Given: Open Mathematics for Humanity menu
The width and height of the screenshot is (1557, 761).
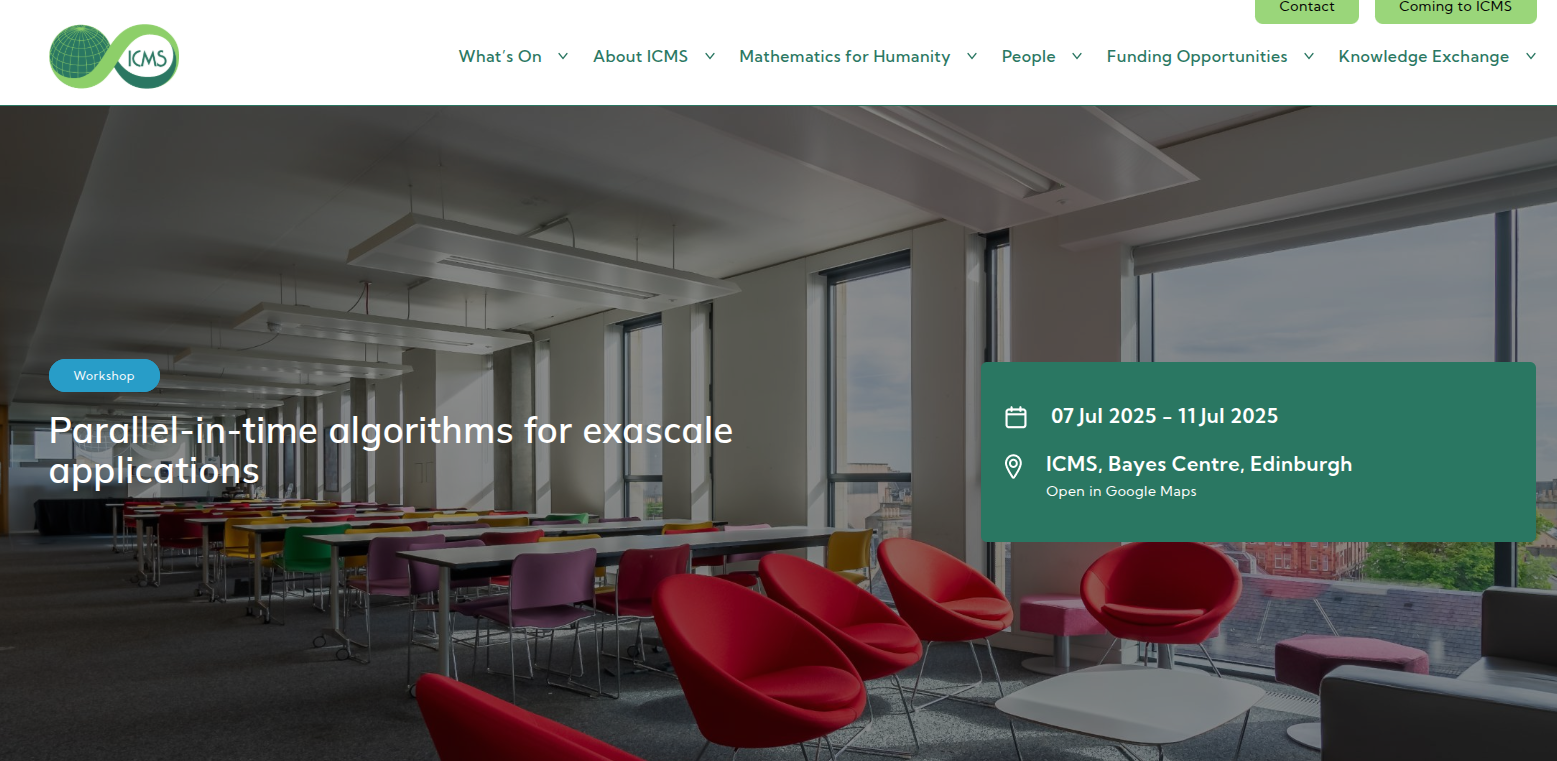Looking at the screenshot, I should pyautogui.click(x=845, y=56).
